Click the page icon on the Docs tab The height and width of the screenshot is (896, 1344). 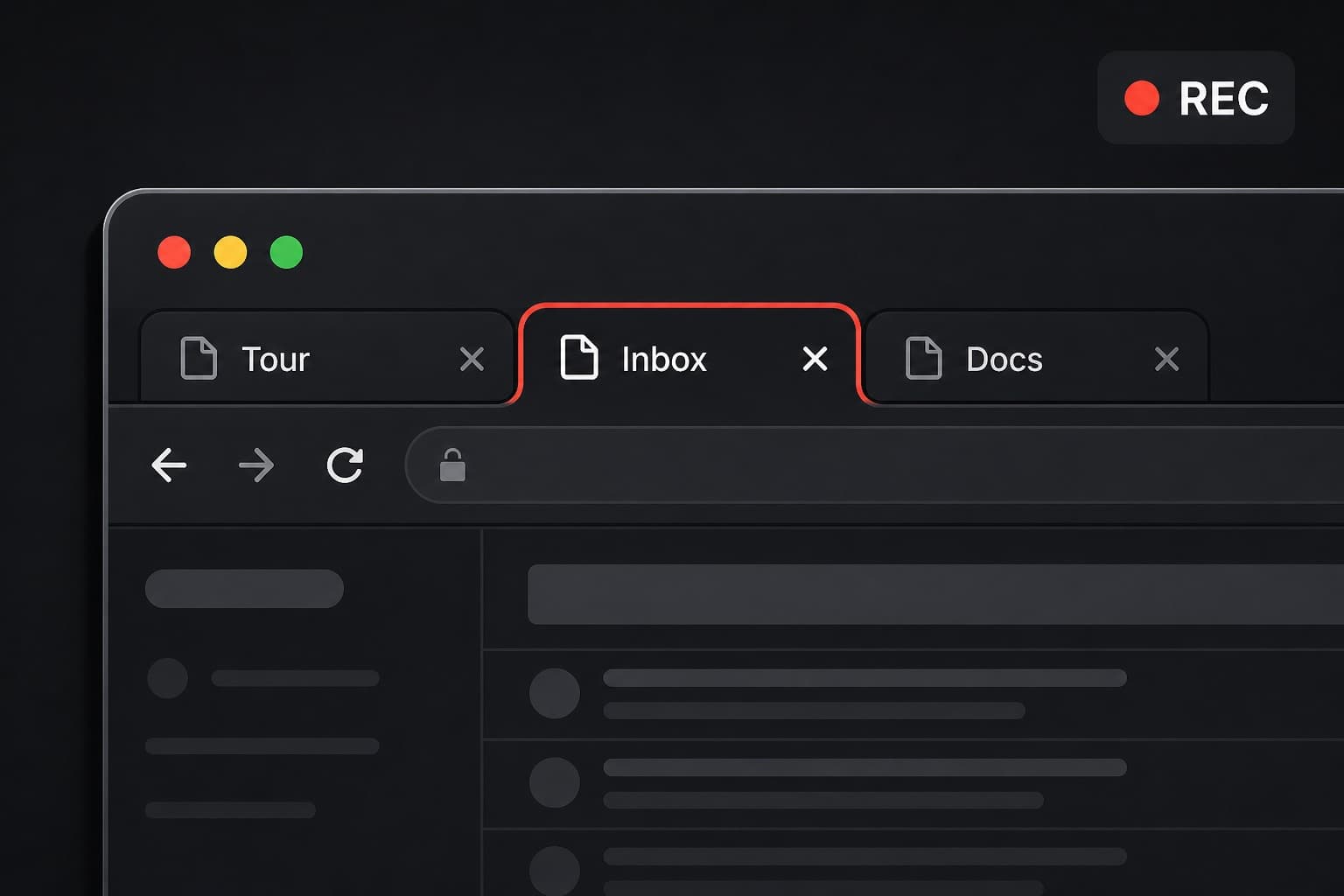(x=923, y=358)
